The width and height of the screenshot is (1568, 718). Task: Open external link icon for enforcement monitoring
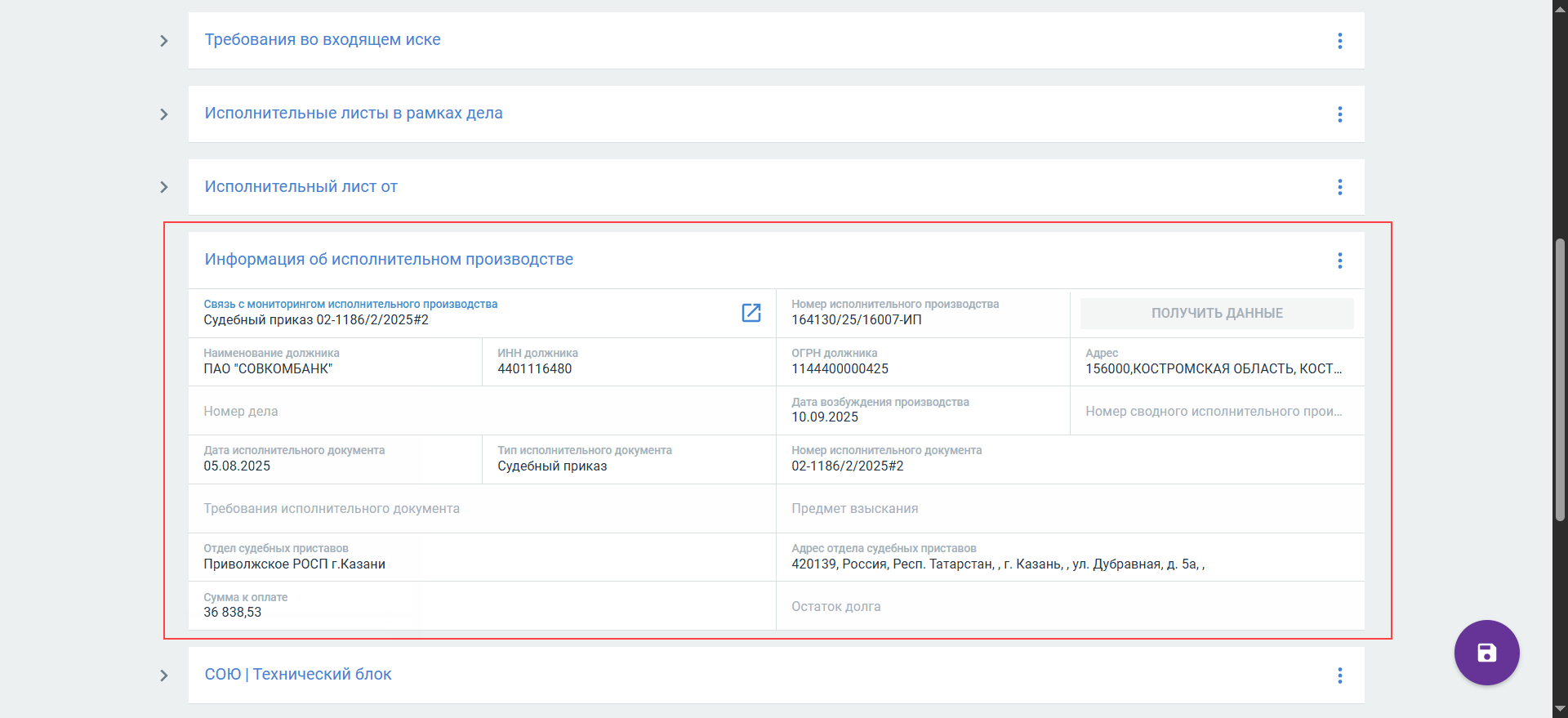(751, 313)
